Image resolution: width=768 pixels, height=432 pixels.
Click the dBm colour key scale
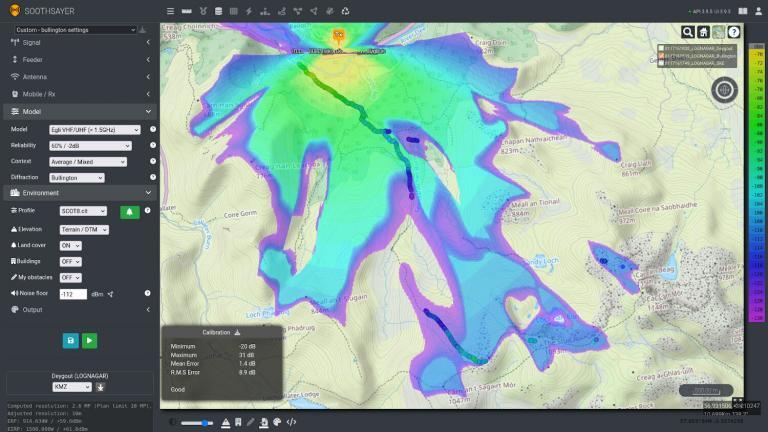pos(757,183)
